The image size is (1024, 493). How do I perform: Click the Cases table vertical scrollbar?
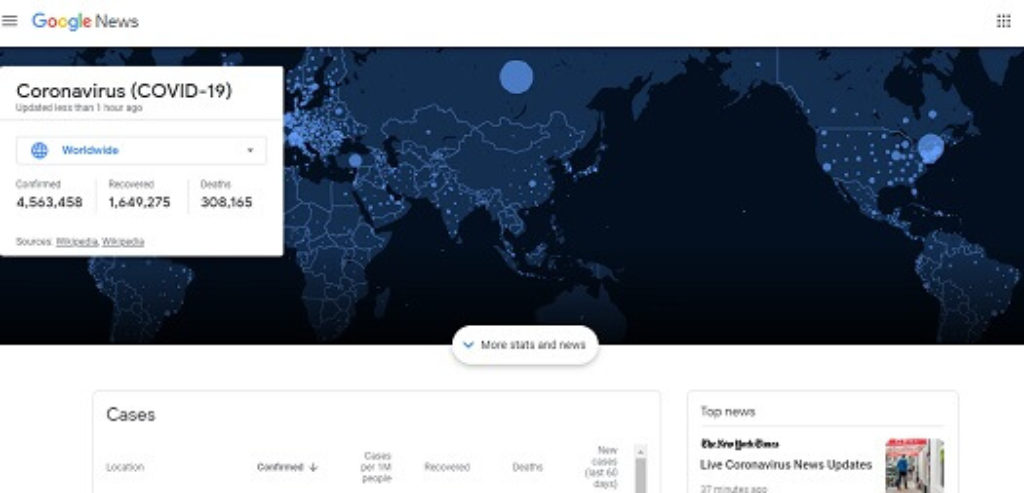click(x=640, y=475)
